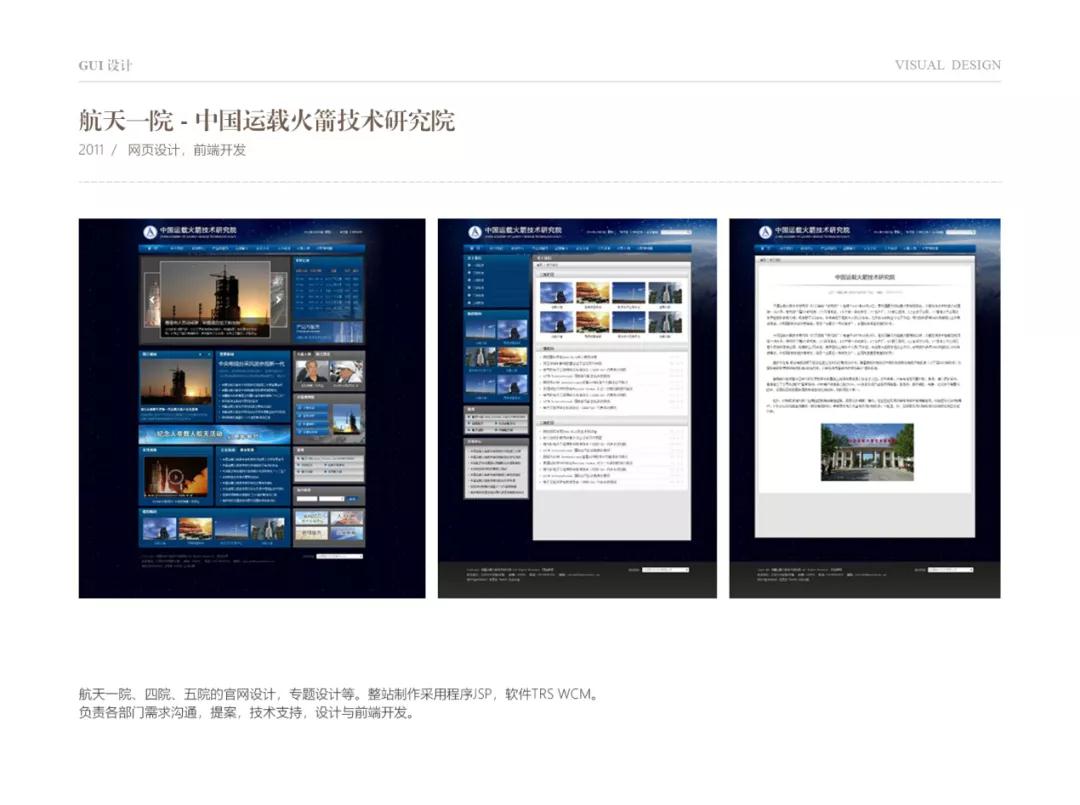
Task: Click the large launch tower carousel image
Action: 215,299
